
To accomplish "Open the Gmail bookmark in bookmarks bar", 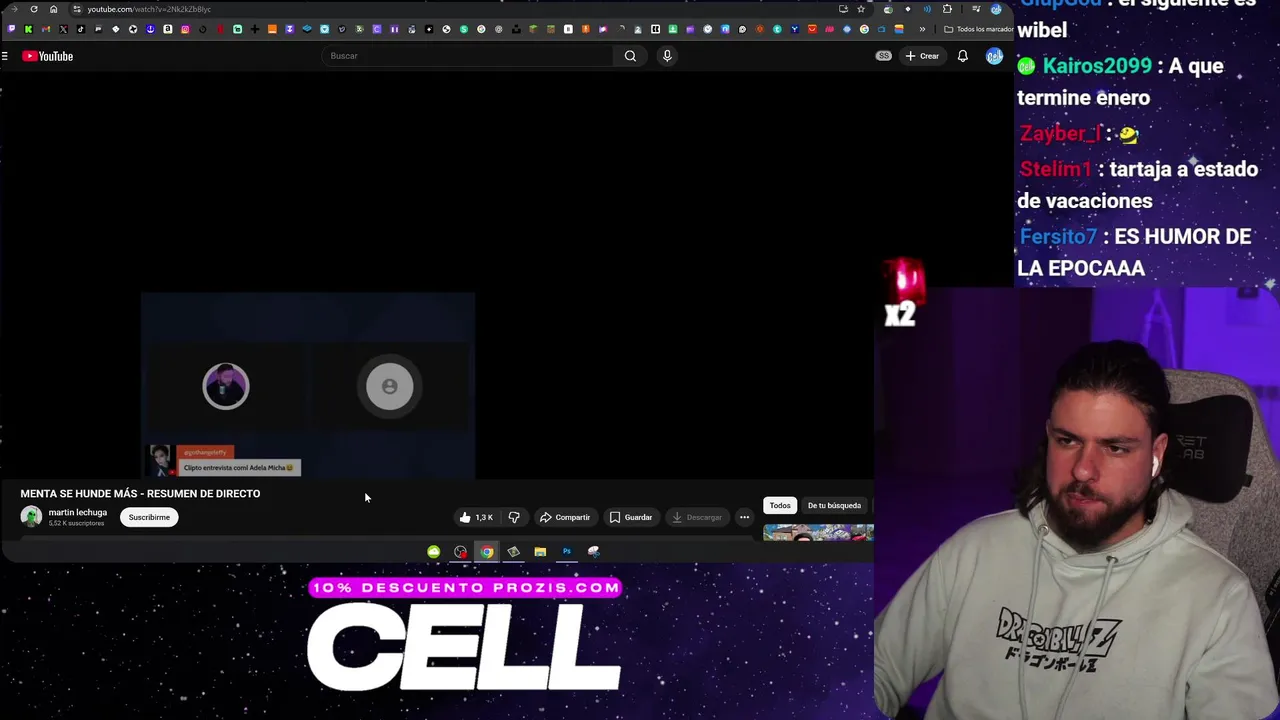I will tap(46, 29).
